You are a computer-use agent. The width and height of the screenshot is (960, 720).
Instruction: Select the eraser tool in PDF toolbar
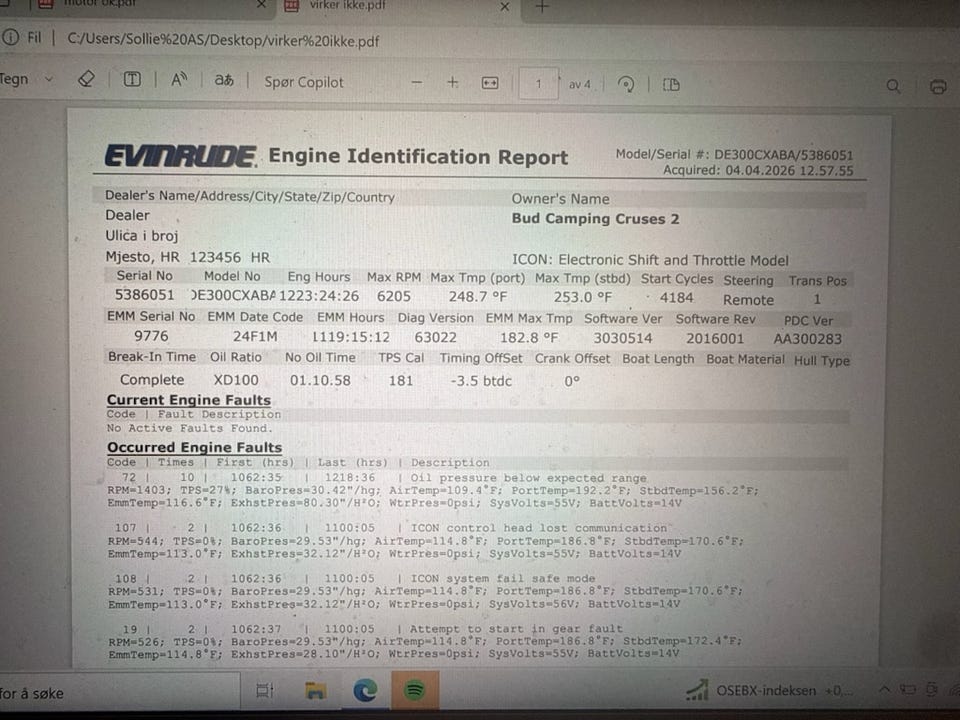click(x=86, y=80)
